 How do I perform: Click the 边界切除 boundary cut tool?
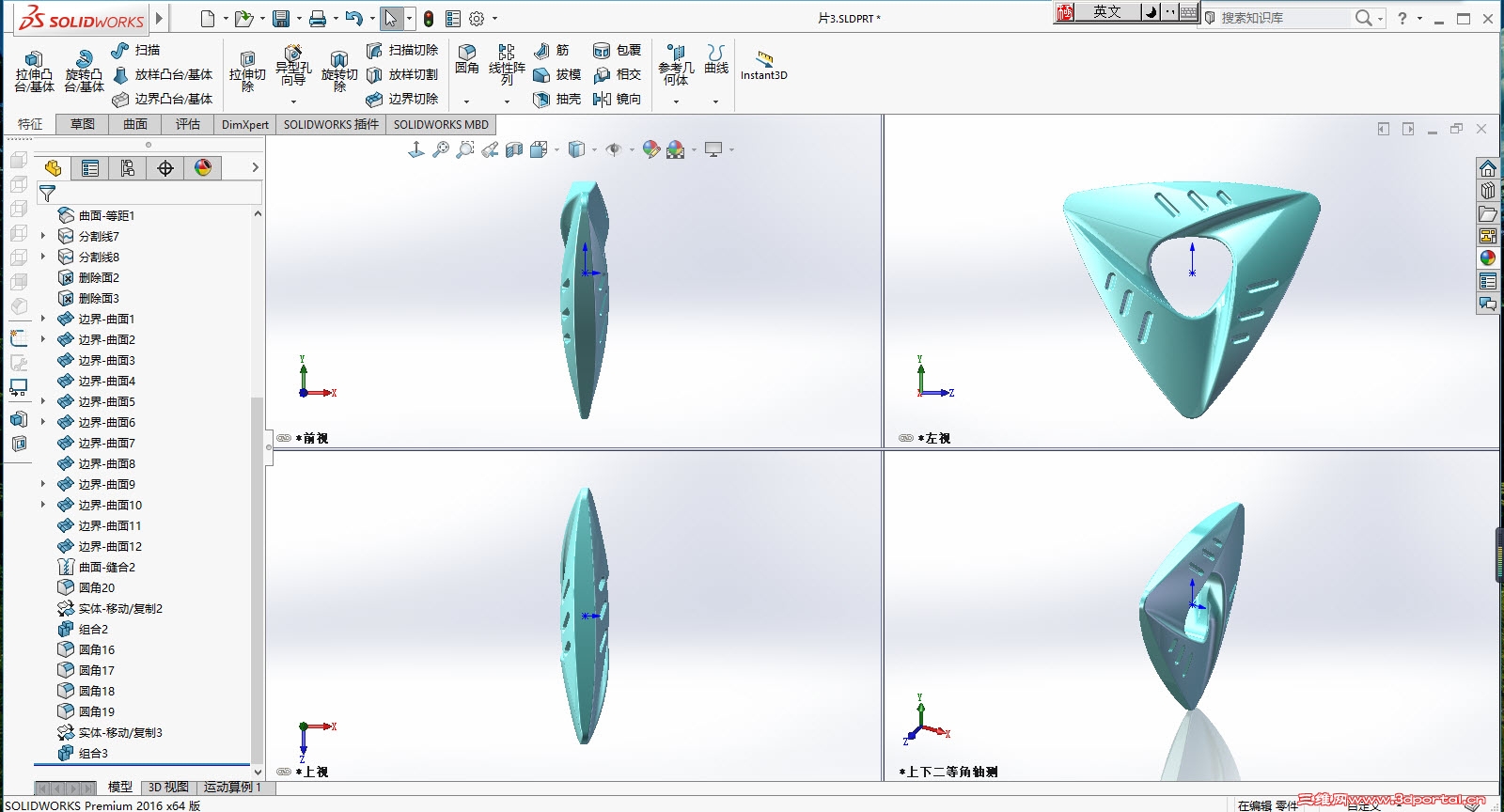click(402, 99)
